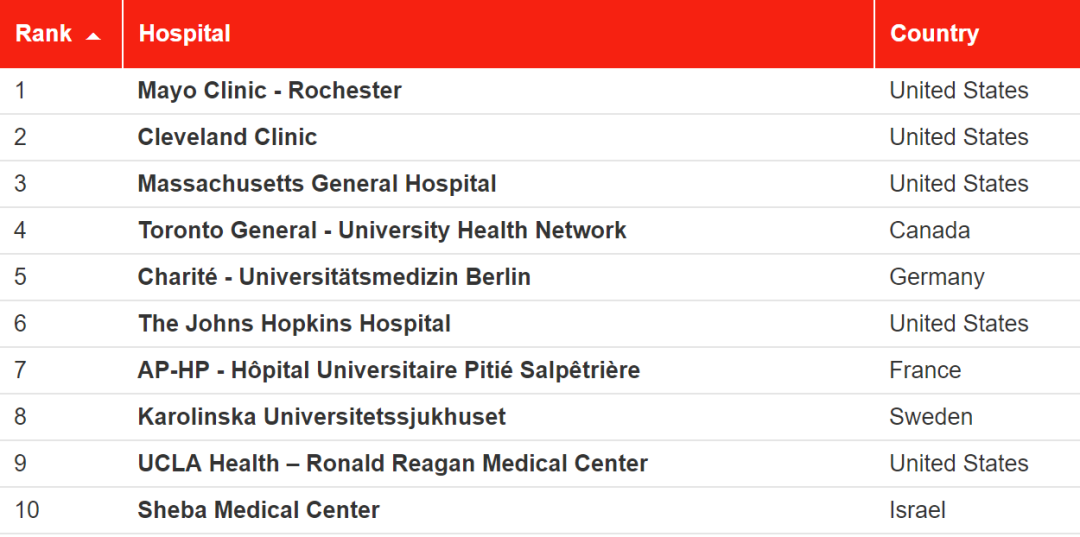
Task: Open the Cleveland Clinic entry
Action: (227, 137)
